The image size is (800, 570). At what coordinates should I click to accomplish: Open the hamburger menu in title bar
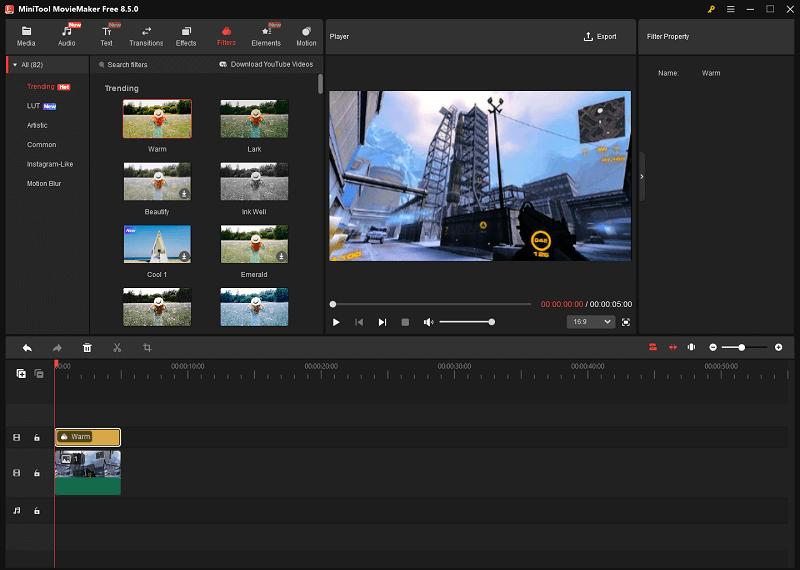point(731,9)
